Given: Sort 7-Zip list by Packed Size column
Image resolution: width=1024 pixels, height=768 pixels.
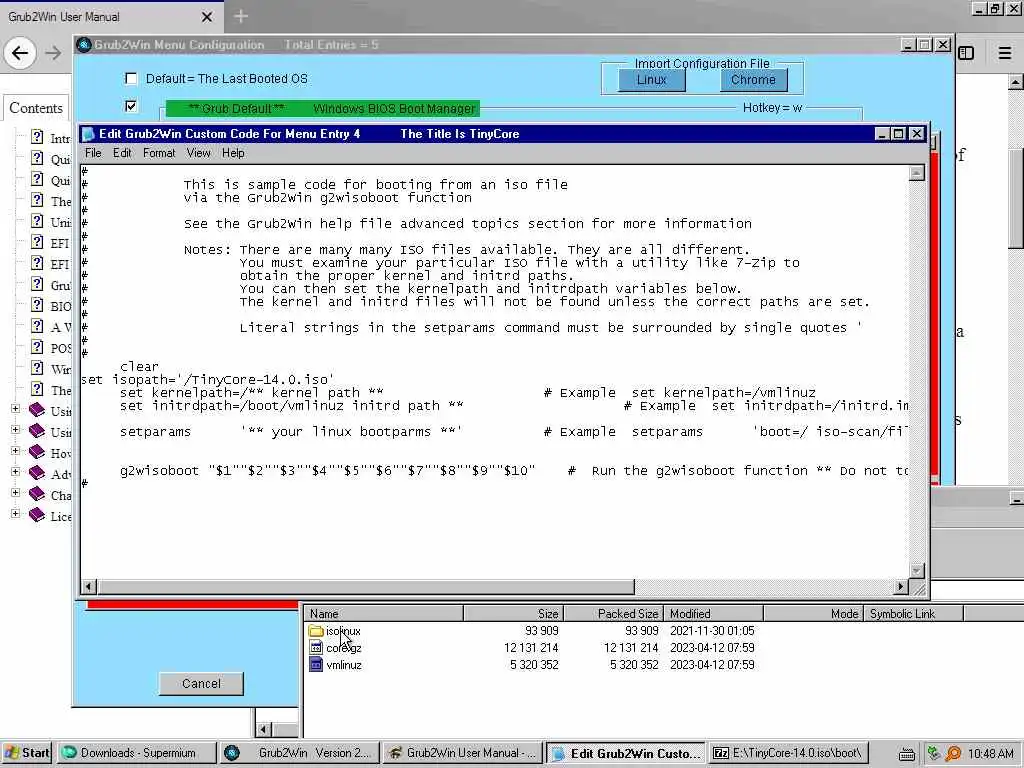Looking at the screenshot, I should 614,613.
